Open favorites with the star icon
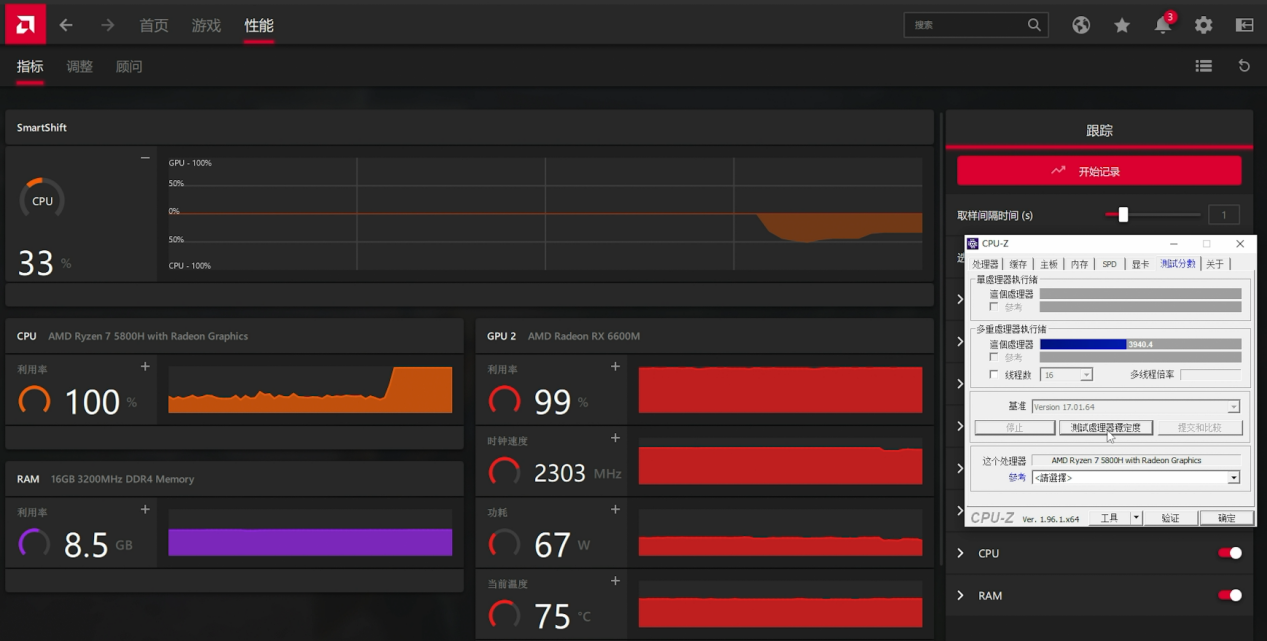 pos(1122,25)
